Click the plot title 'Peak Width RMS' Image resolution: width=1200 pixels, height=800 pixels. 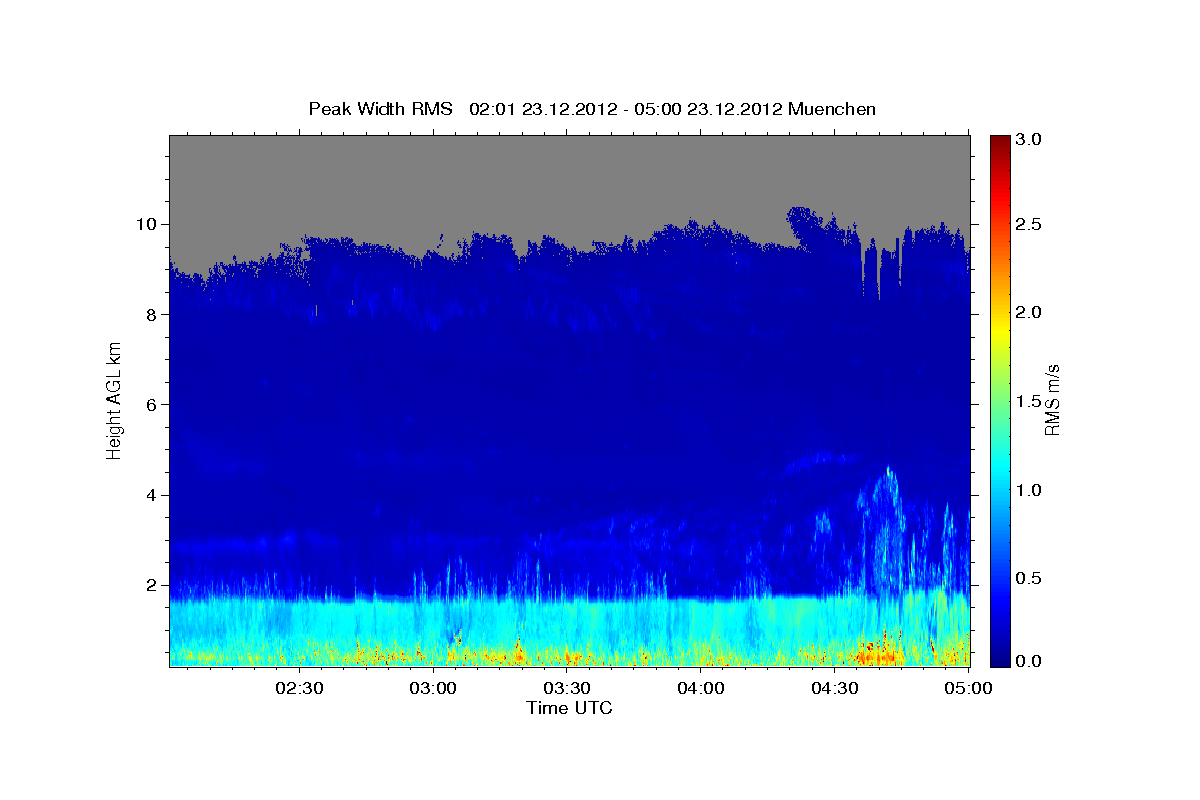(x=381, y=109)
